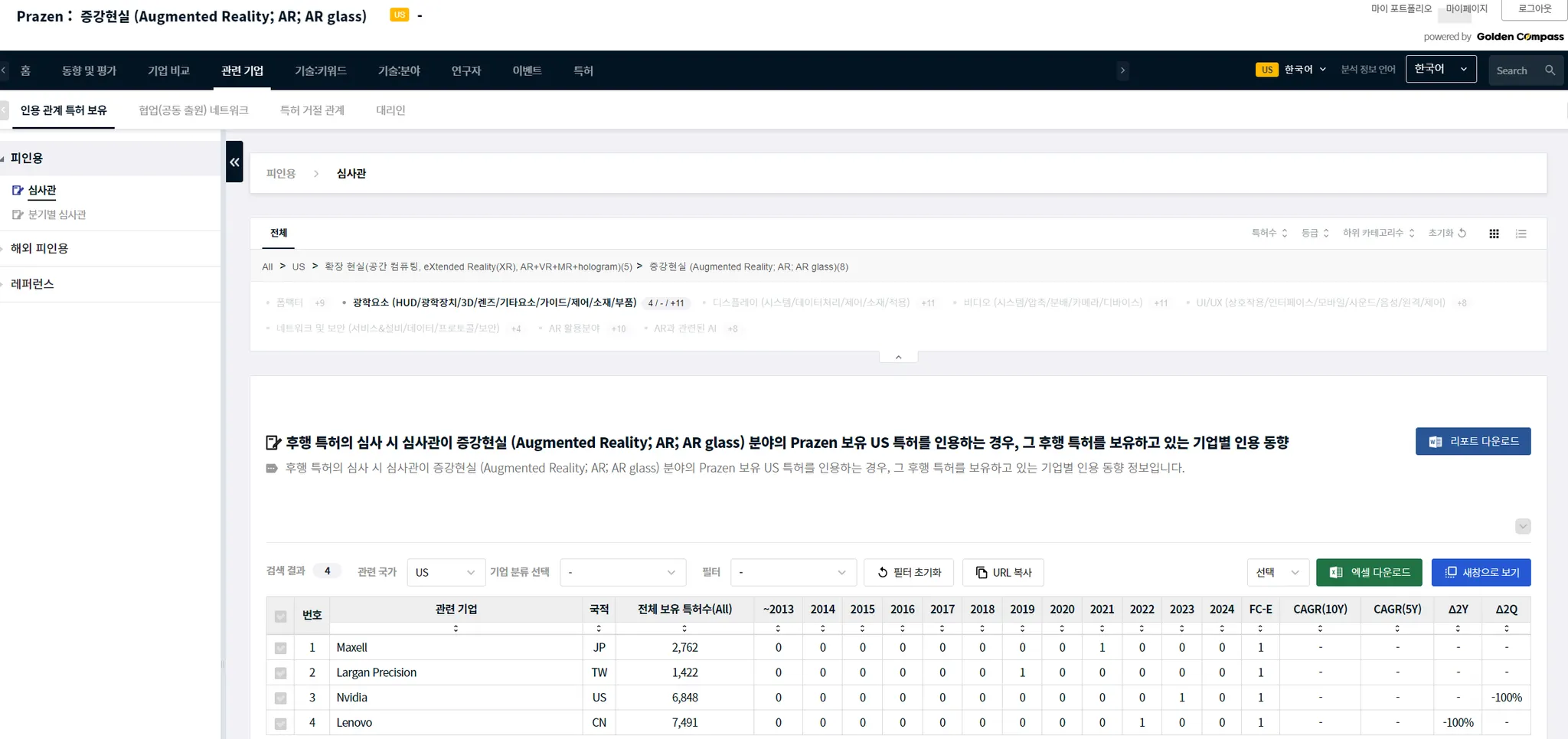Image resolution: width=1568 pixels, height=739 pixels.
Task: Open the 기업 분류 선택 dropdown
Action: (x=622, y=573)
